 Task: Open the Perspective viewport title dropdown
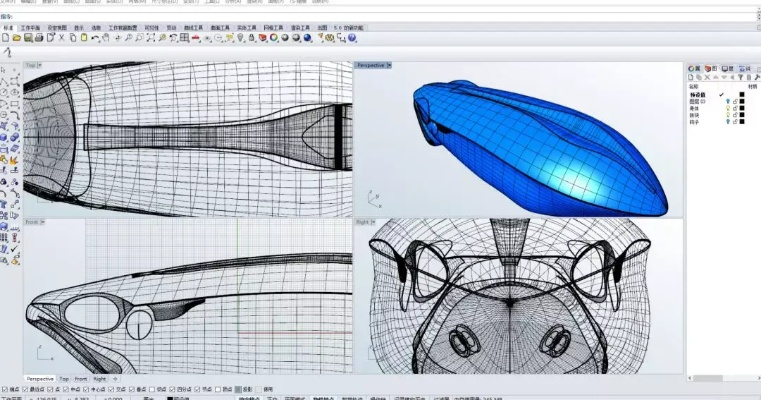[x=388, y=65]
